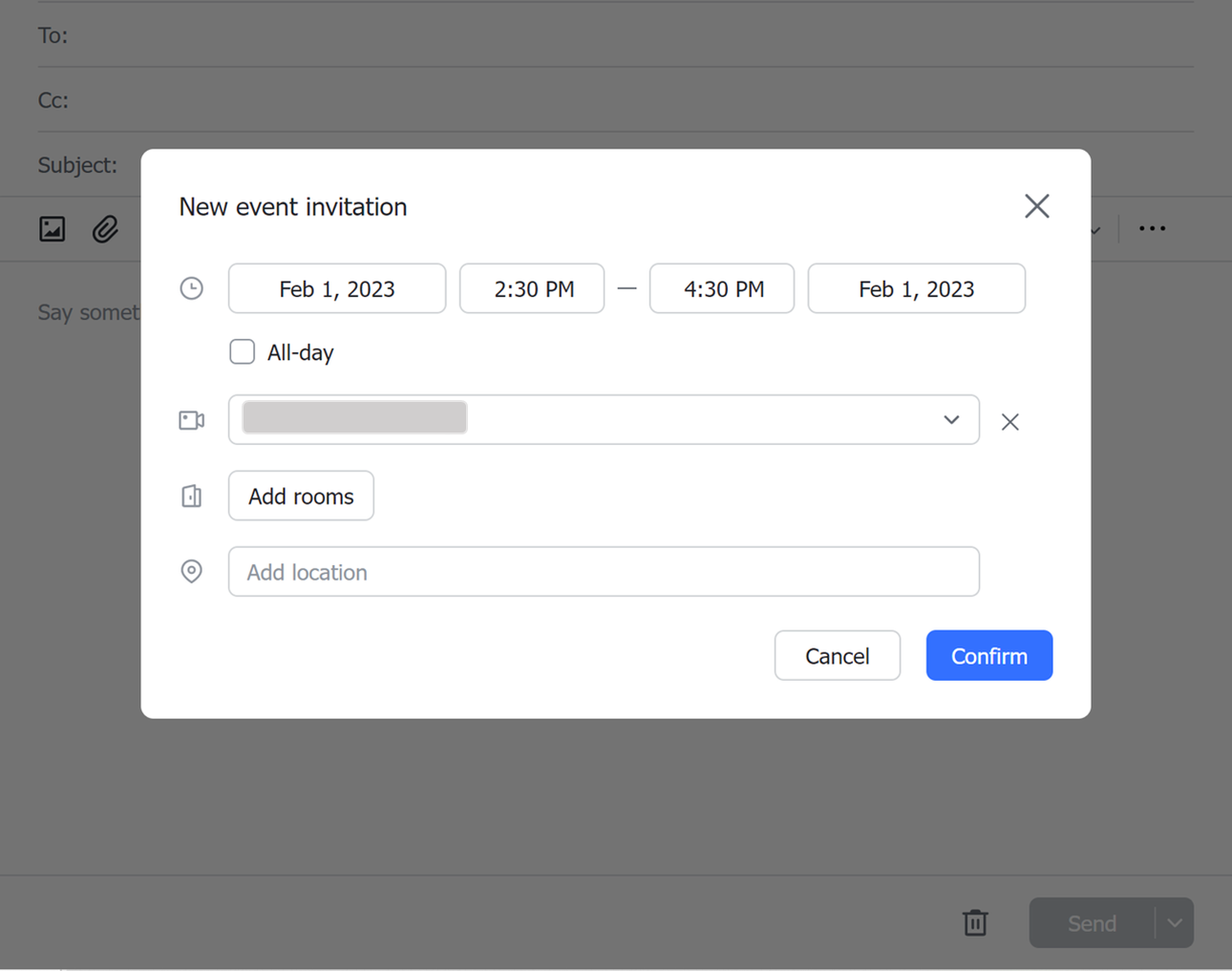This screenshot has width=1232, height=971.
Task: Click the Send button
Action: tap(1092, 922)
